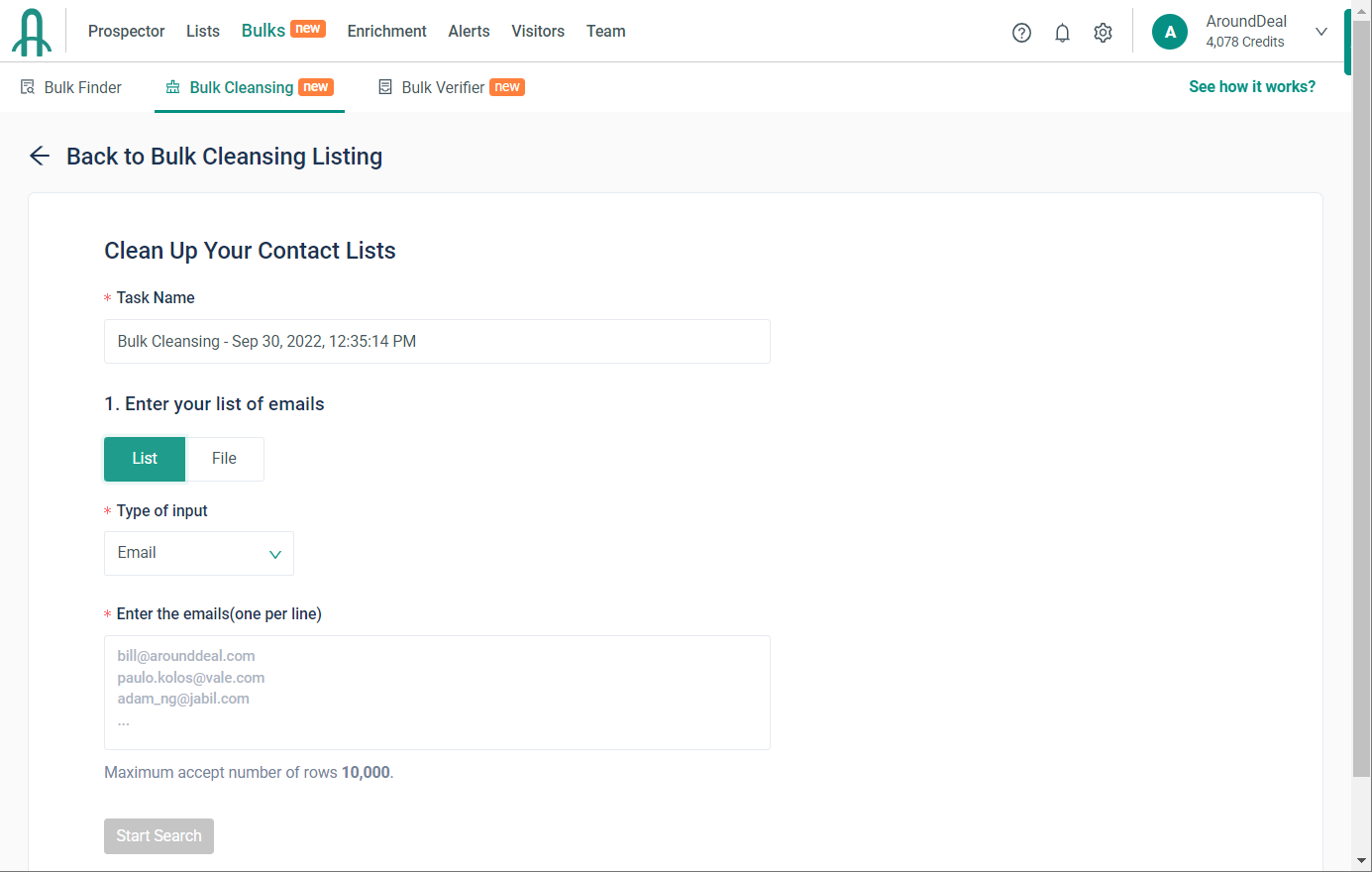Viewport: 1372px width, 872px height.
Task: Open the help question mark icon
Action: pos(1021,33)
